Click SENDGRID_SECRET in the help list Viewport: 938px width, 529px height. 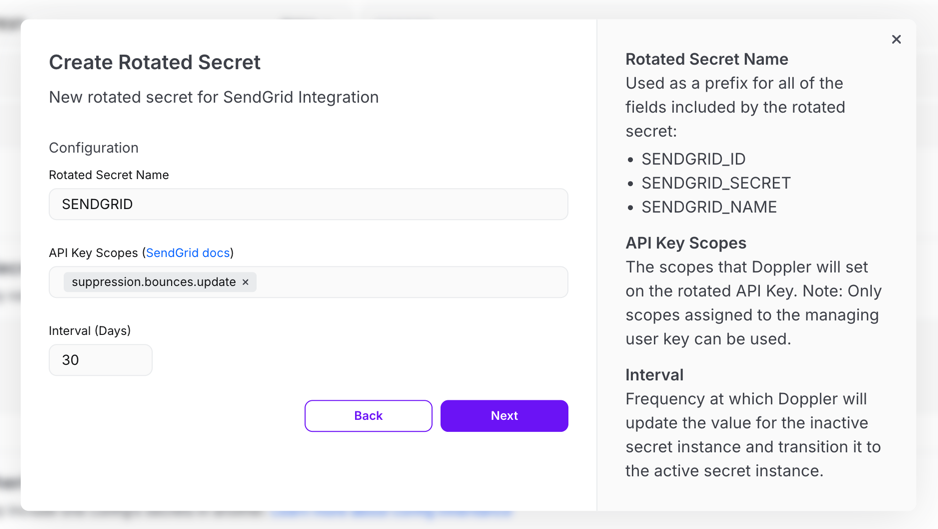click(x=715, y=183)
